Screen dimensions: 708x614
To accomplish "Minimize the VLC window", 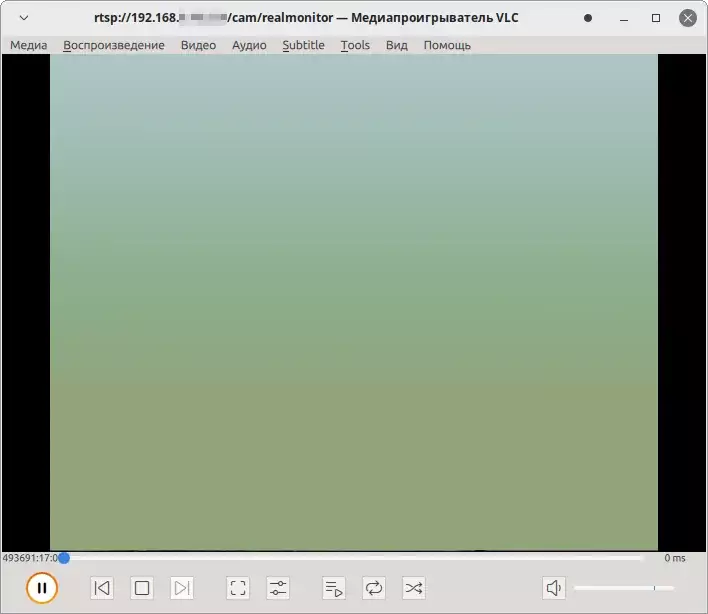I will tap(624, 18).
